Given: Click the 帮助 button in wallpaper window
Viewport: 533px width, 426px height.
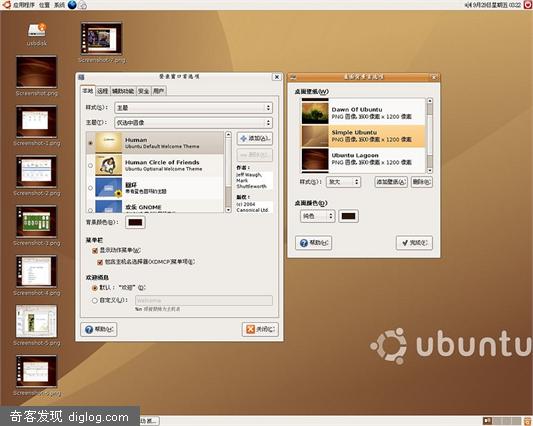Looking at the screenshot, I should 313,243.
